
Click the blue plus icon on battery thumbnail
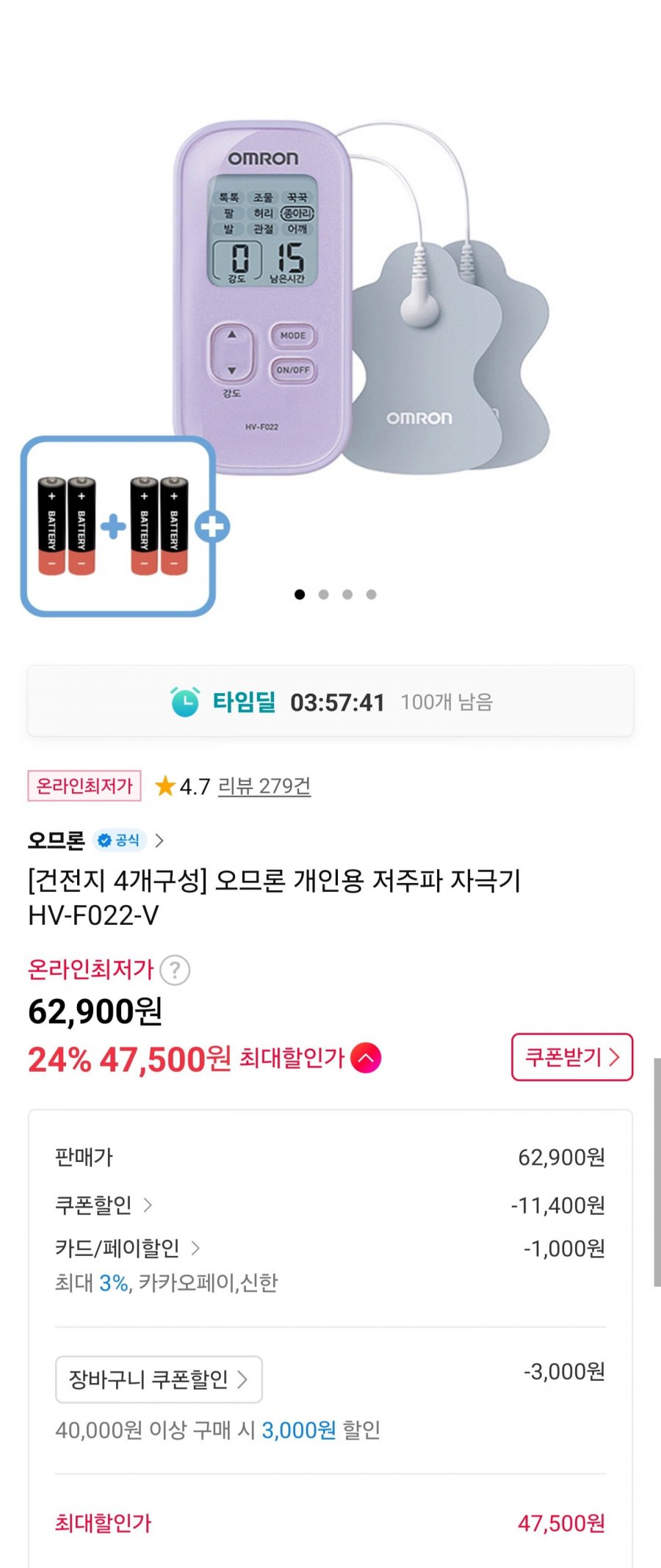coord(213,526)
